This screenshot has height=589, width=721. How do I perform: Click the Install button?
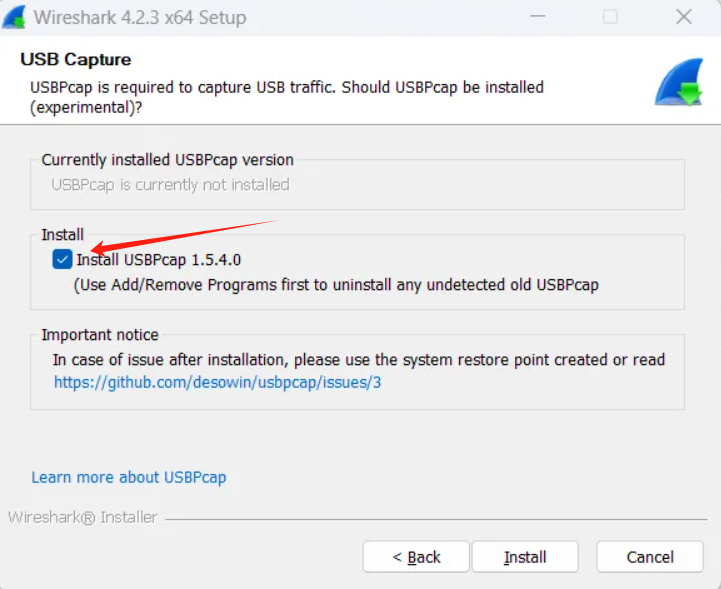(525, 557)
